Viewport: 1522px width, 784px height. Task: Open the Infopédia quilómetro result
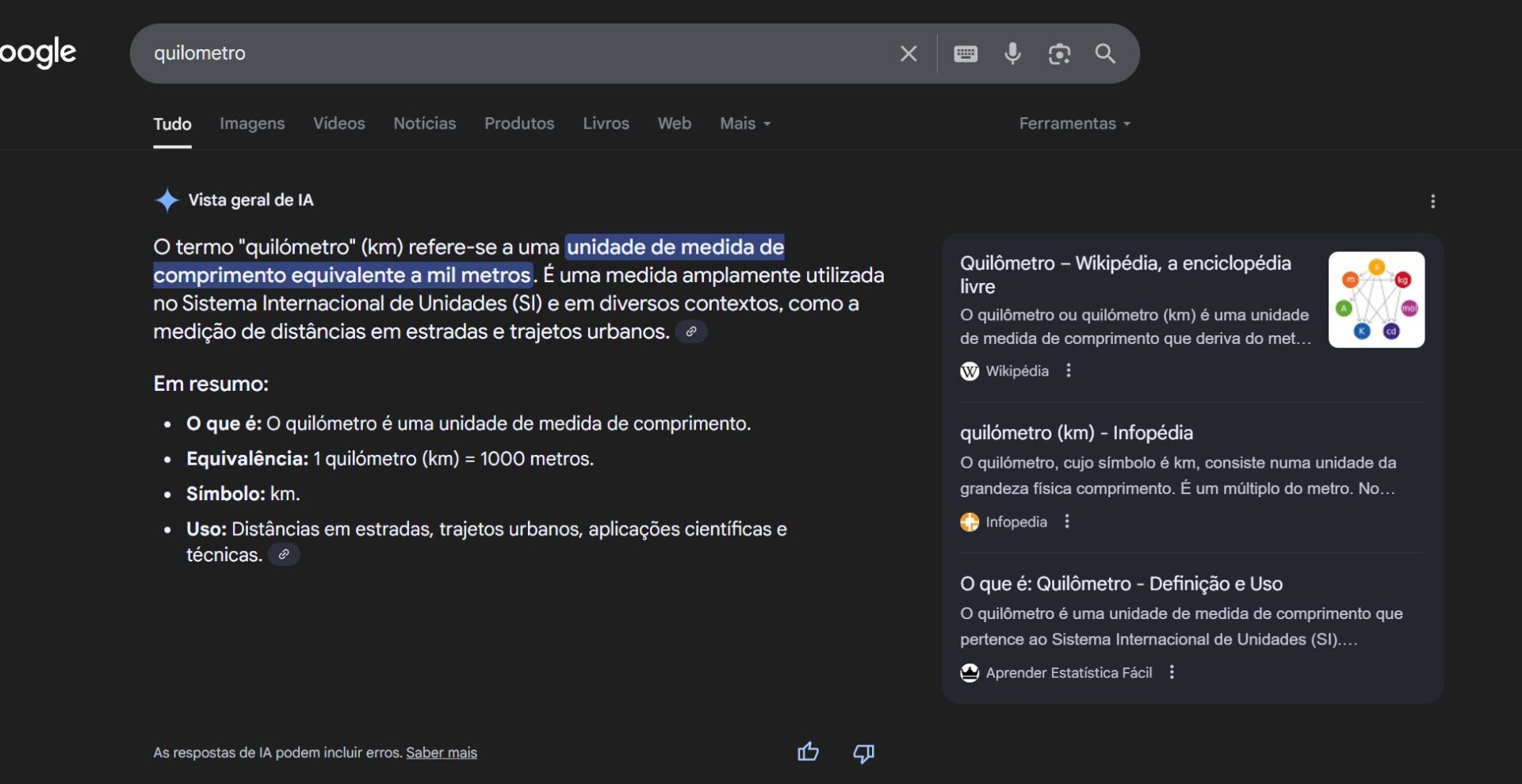pyautogui.click(x=1076, y=433)
